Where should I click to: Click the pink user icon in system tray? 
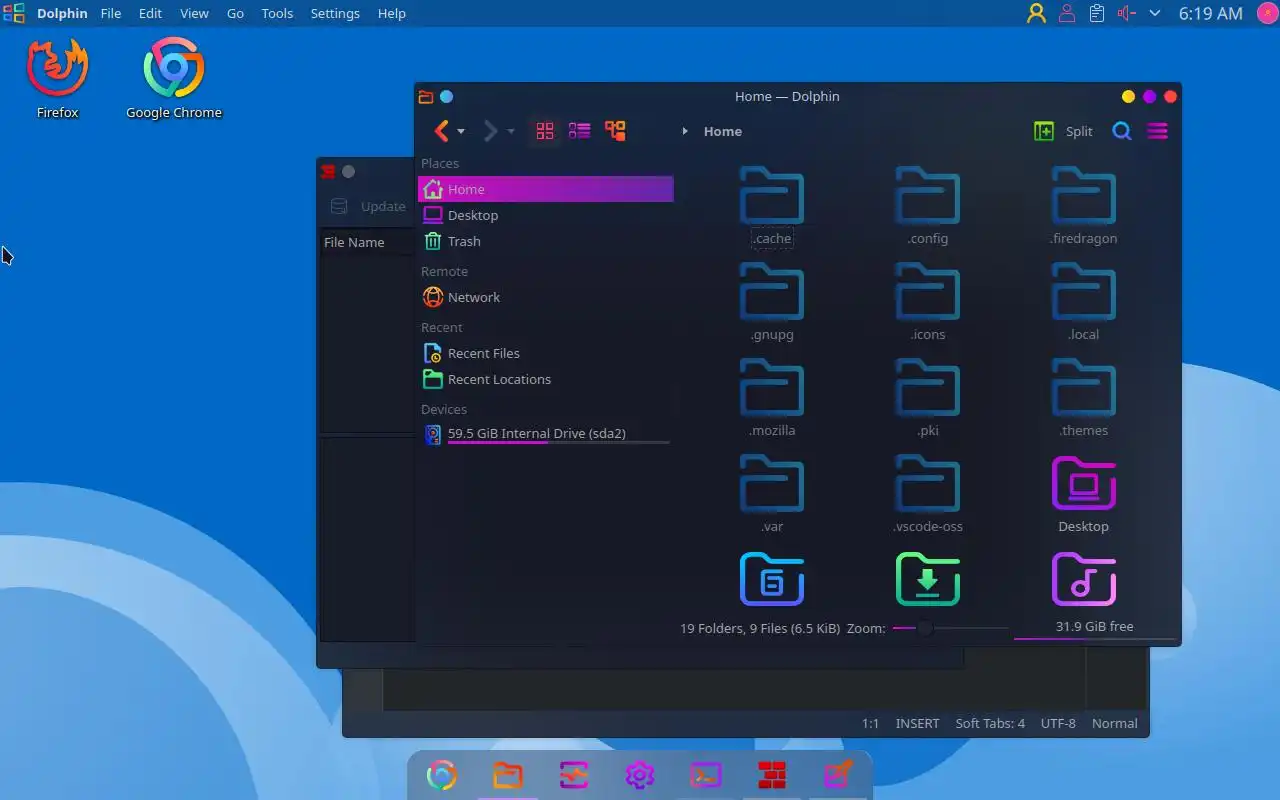[1067, 13]
